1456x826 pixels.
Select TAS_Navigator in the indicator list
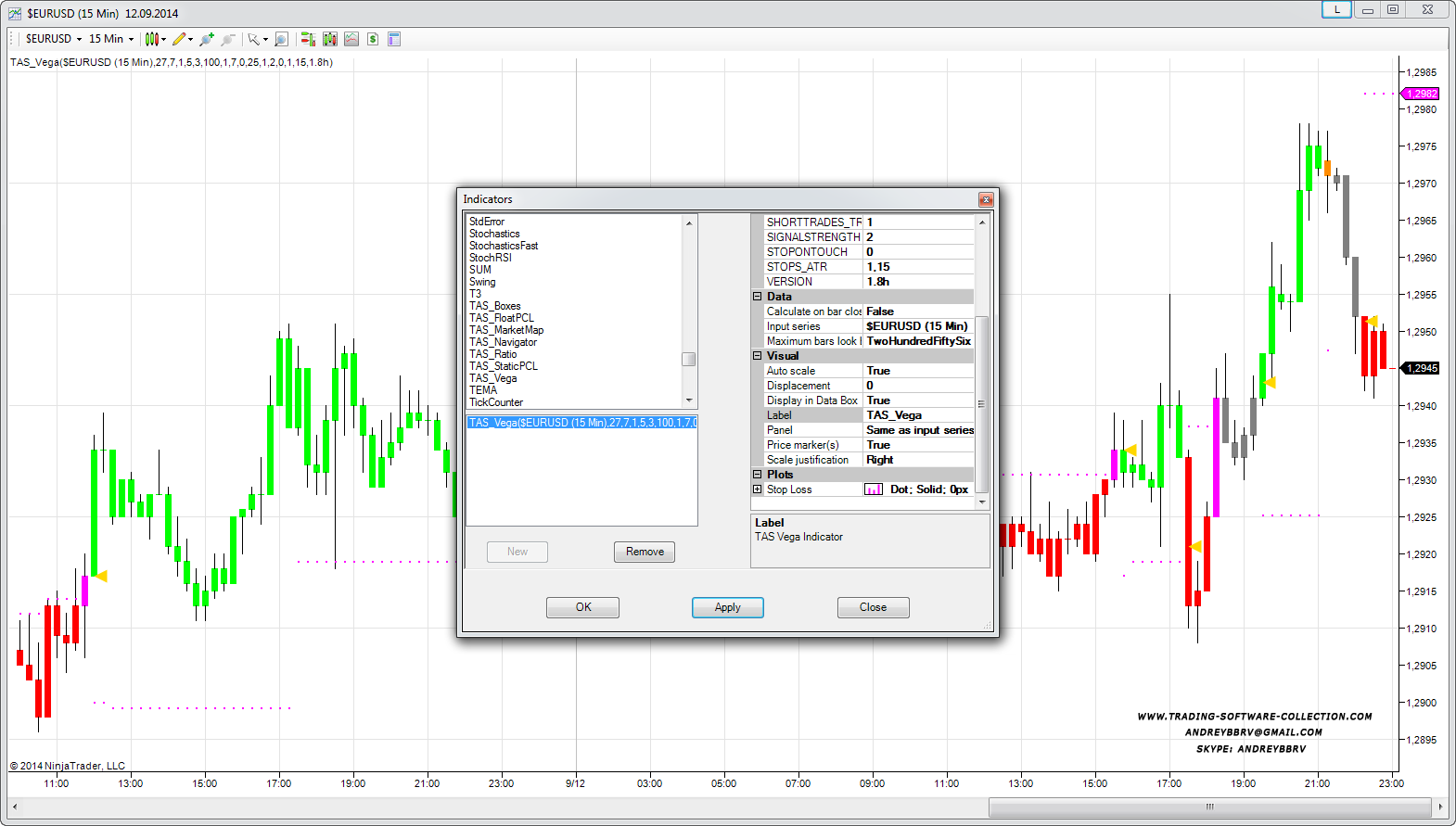[x=503, y=342]
